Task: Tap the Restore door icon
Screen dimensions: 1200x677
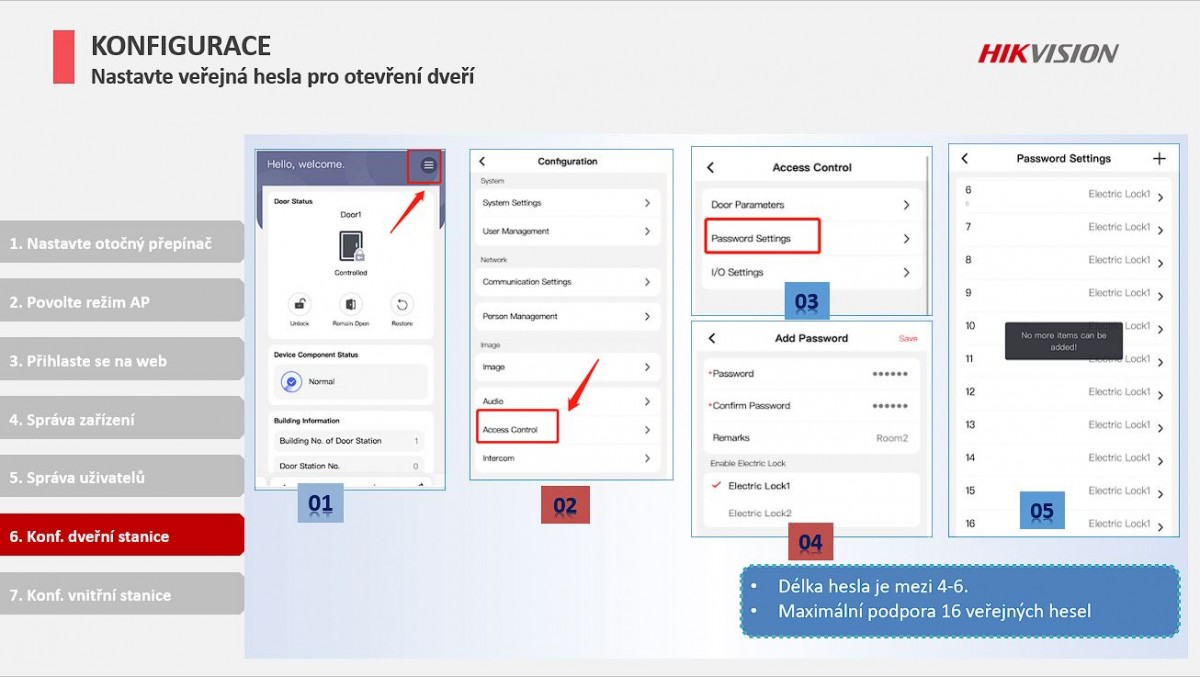Action: pyautogui.click(x=402, y=305)
